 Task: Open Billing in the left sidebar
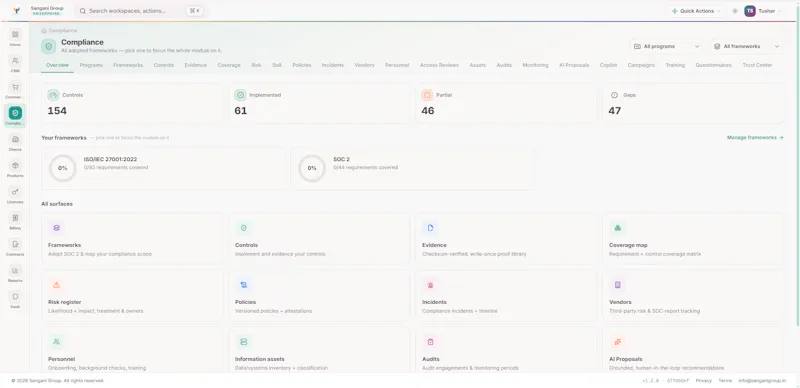[15, 221]
